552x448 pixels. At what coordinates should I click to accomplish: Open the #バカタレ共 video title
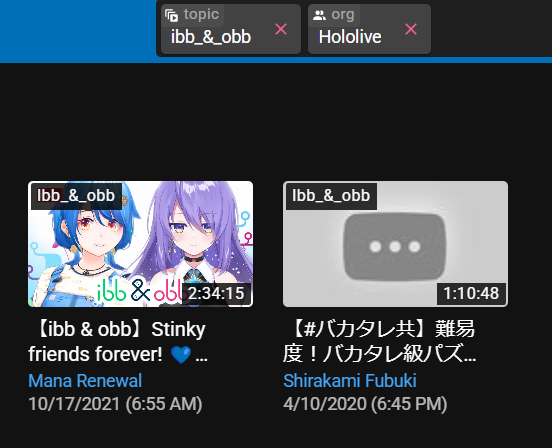click(x=380, y=342)
